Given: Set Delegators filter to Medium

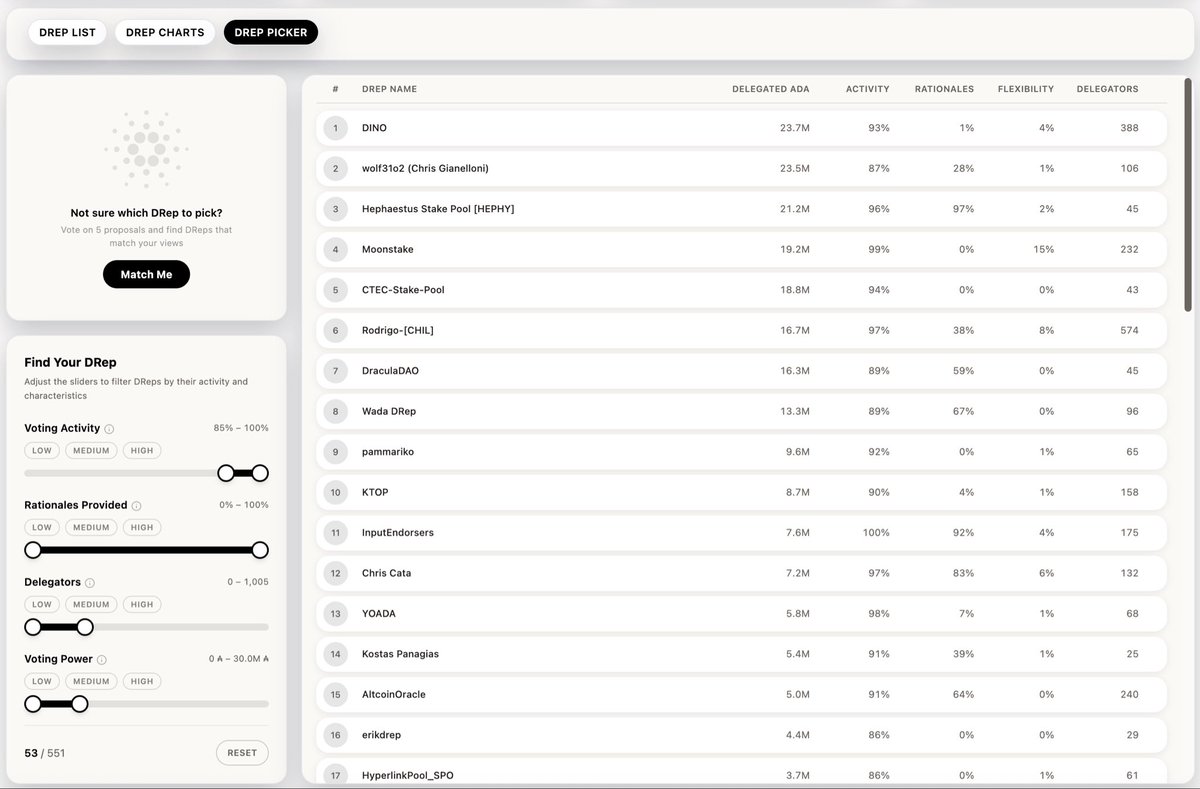Looking at the screenshot, I should coord(91,604).
